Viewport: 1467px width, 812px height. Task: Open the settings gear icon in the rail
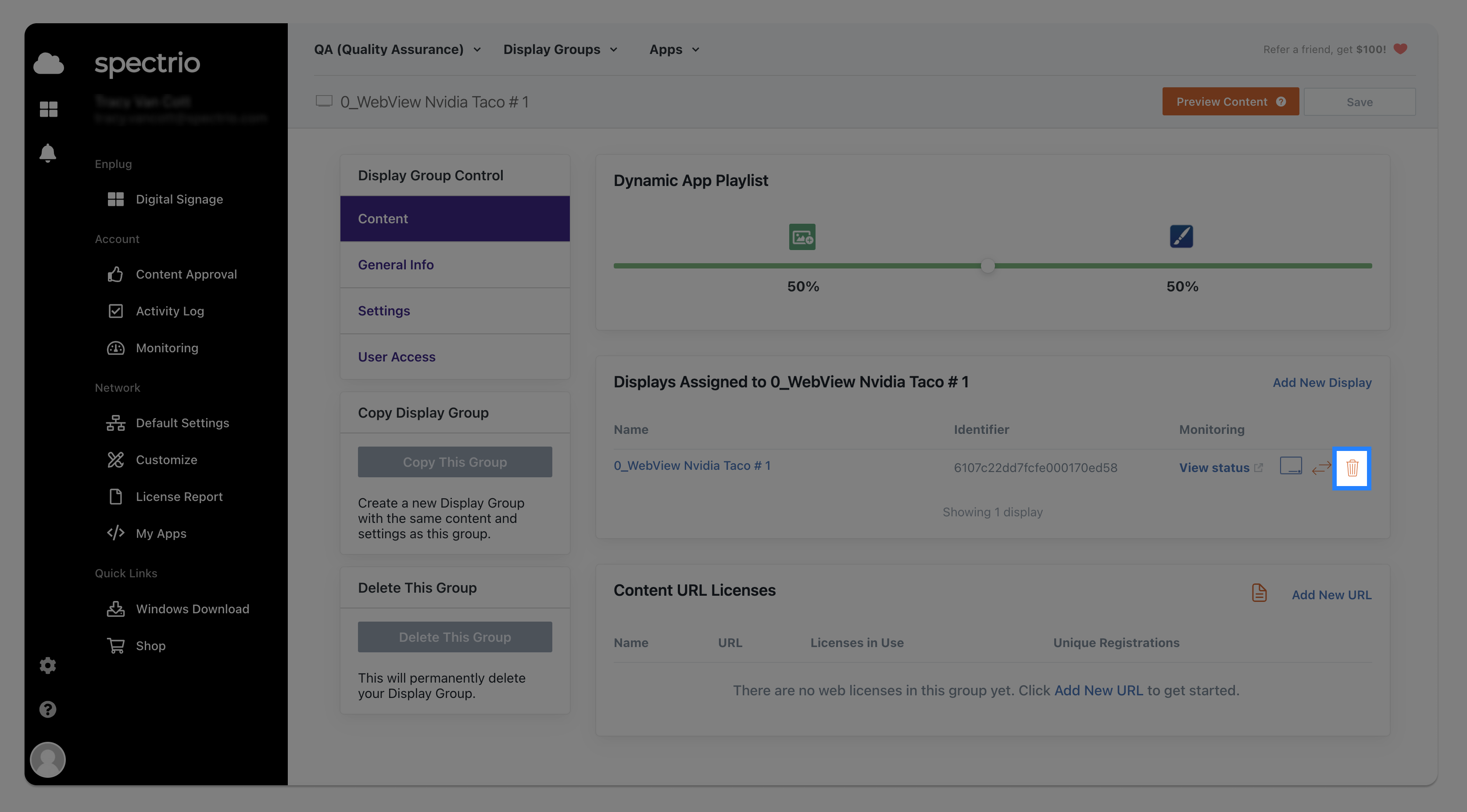pyautogui.click(x=48, y=665)
